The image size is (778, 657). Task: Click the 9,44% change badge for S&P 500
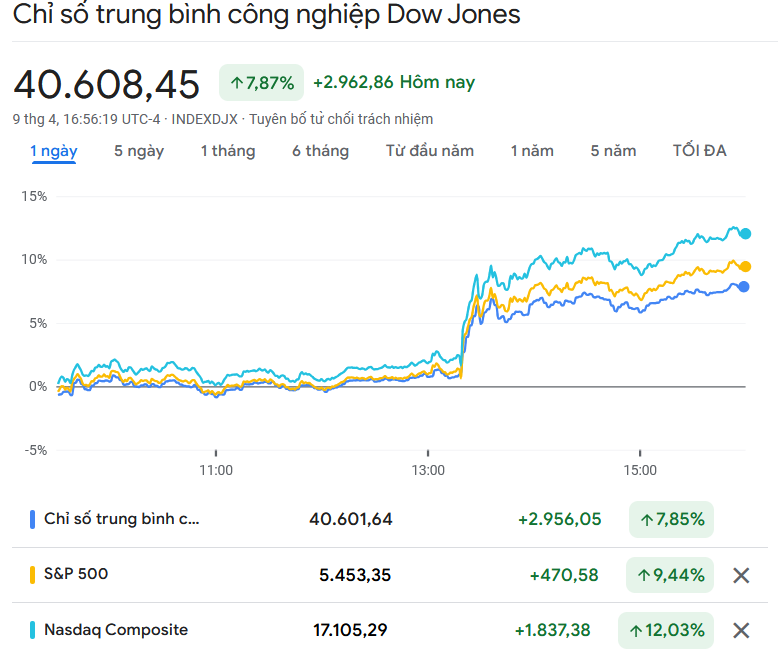click(x=670, y=575)
